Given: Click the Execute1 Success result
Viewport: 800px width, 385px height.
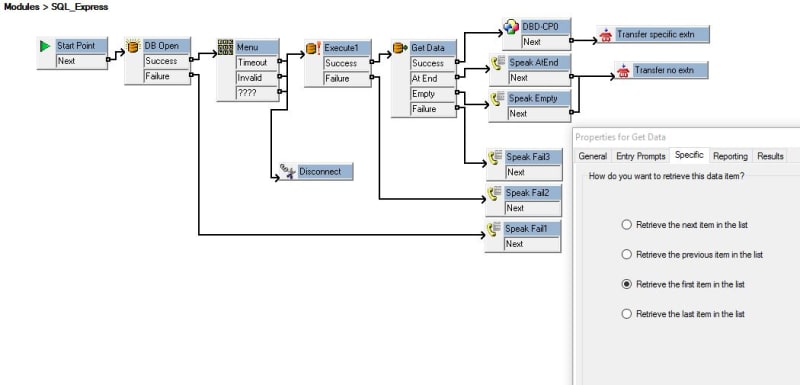Looking at the screenshot, I should pos(346,63).
